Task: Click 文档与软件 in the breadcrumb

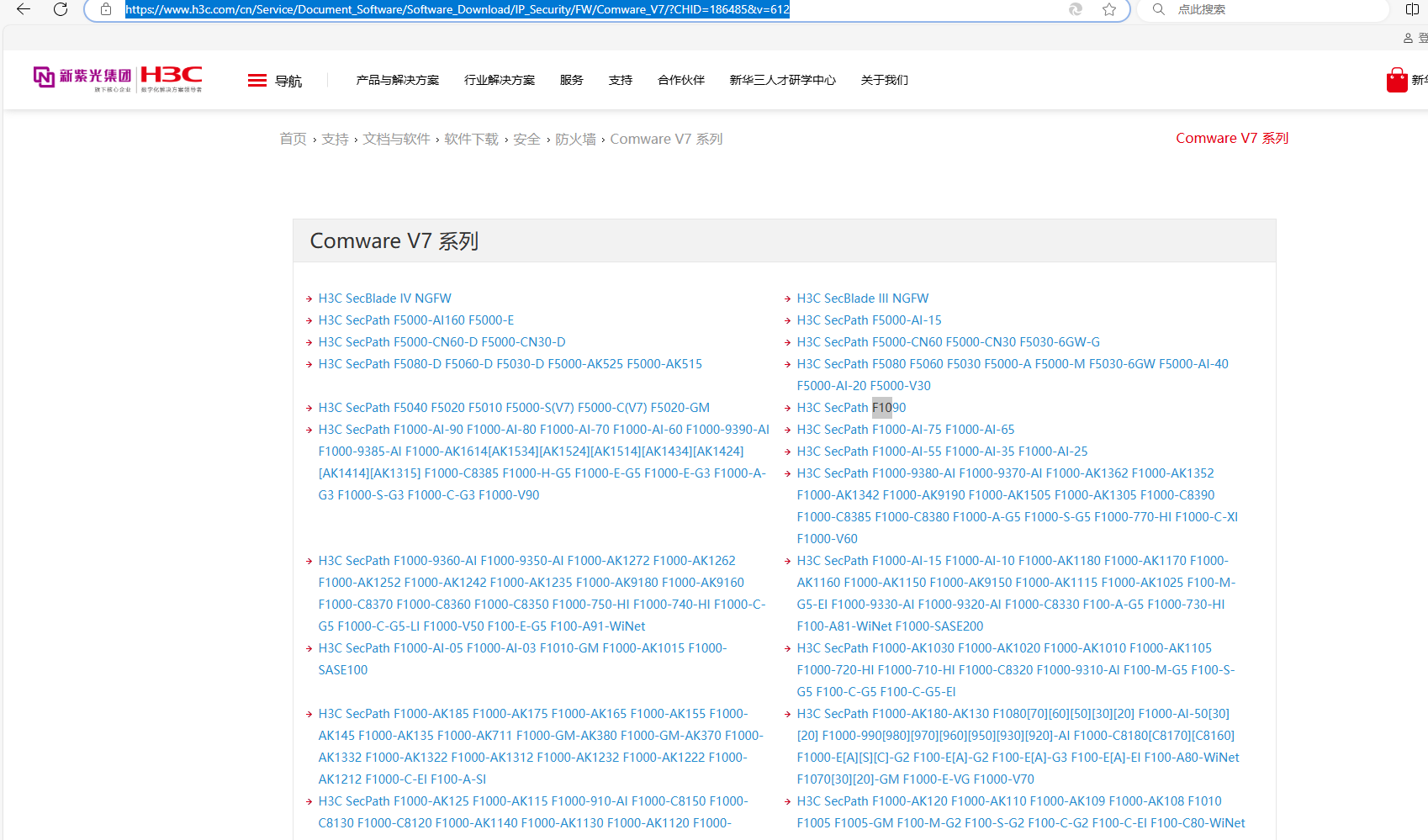Action: click(396, 139)
